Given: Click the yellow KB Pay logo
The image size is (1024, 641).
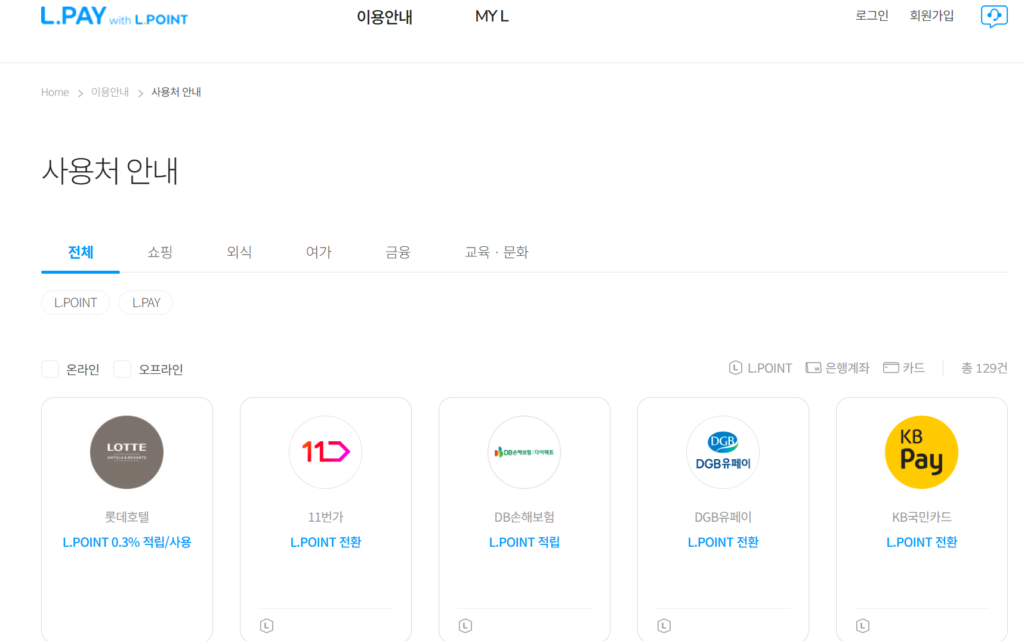Looking at the screenshot, I should coord(921,452).
